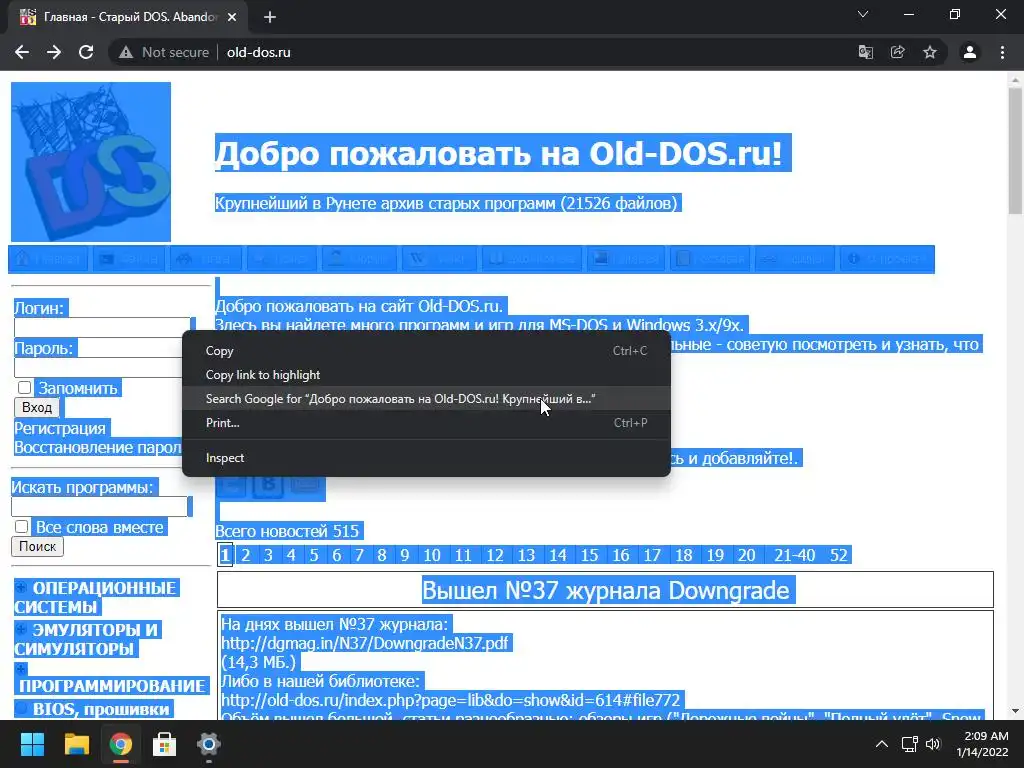Open a new tab with the plus button
Screen dimensions: 1024x768
click(x=270, y=17)
